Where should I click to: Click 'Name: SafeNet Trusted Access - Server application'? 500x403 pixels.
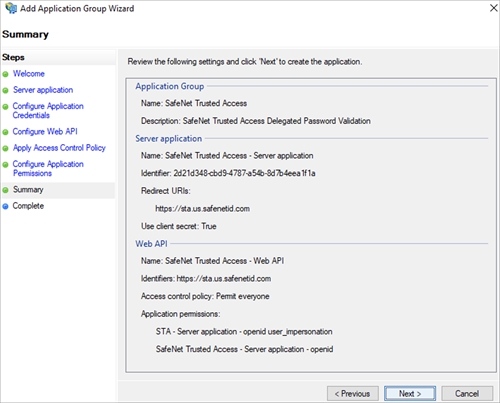coord(227,156)
